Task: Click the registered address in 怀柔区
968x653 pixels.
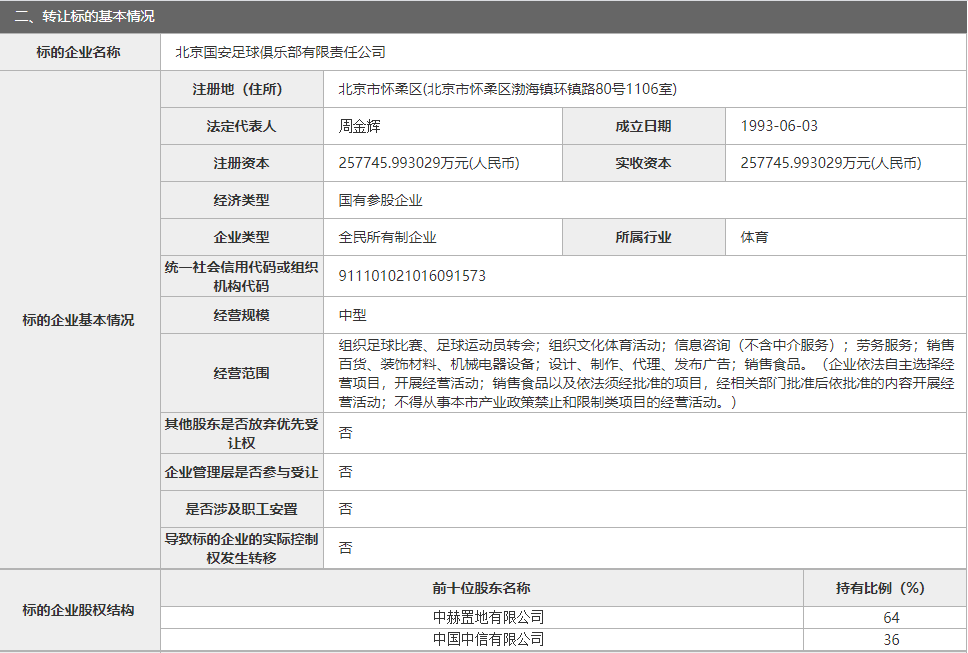Action: 508,89
